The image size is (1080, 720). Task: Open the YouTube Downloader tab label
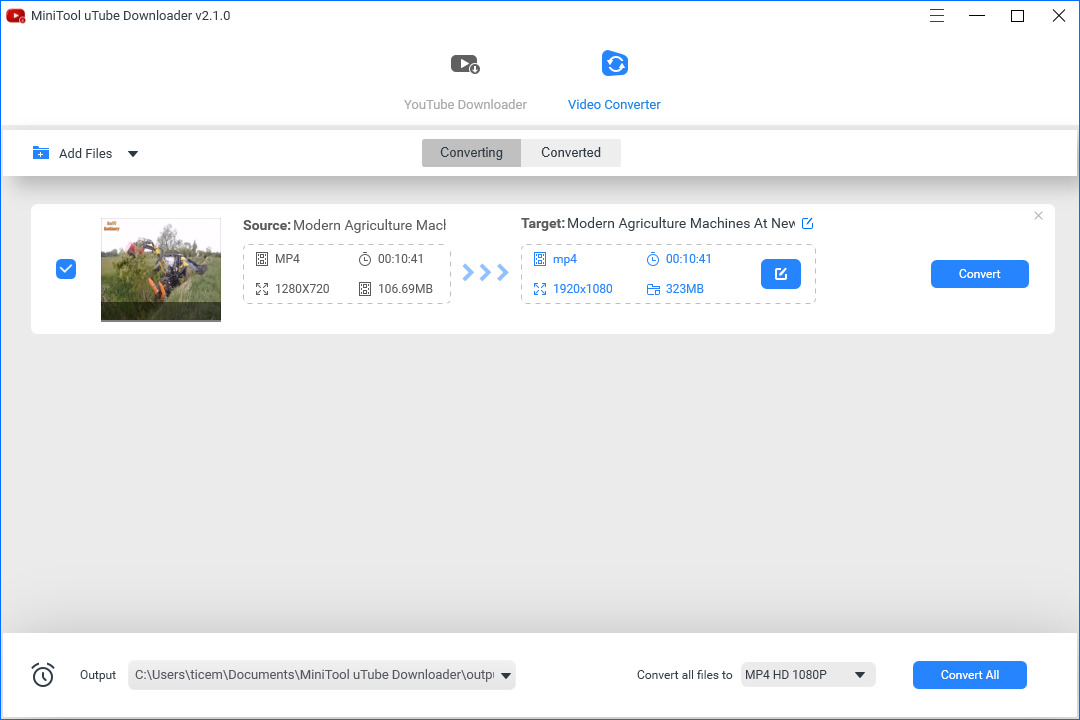click(465, 105)
